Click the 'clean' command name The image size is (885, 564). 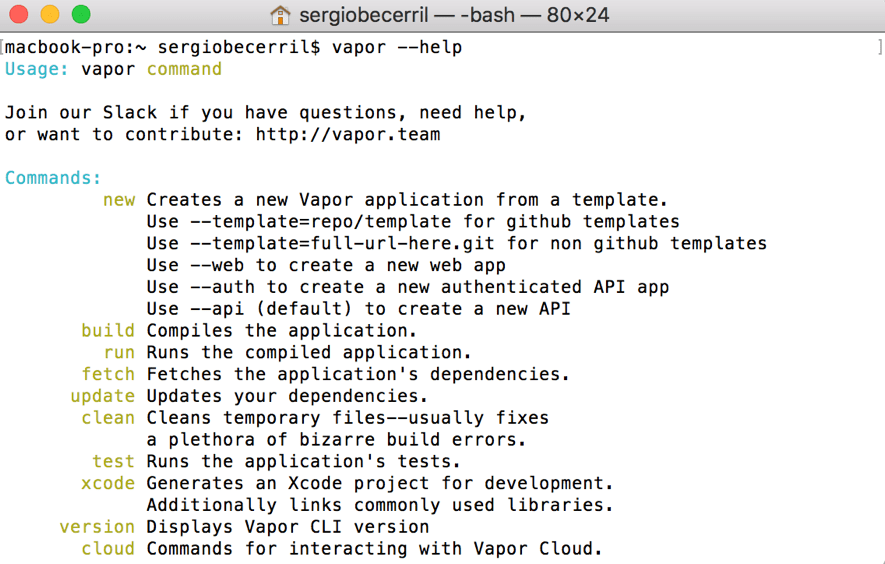tap(108, 418)
